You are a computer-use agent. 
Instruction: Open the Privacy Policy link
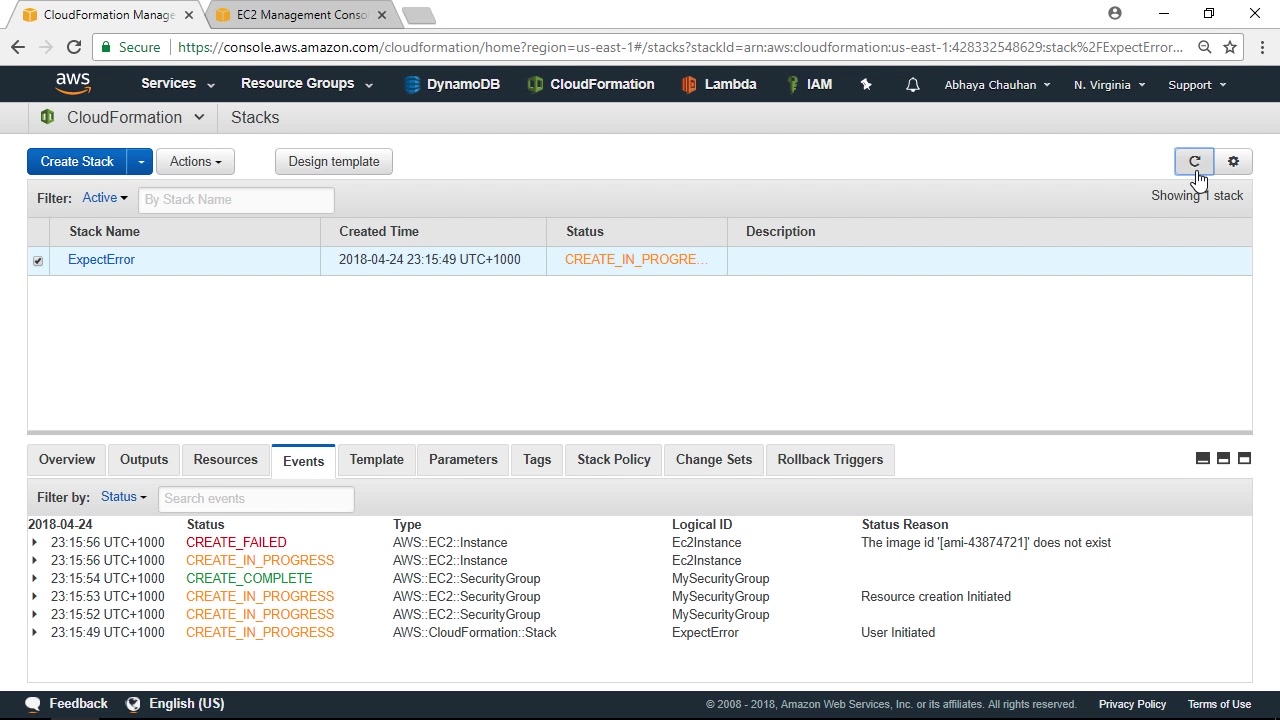pos(1132,704)
